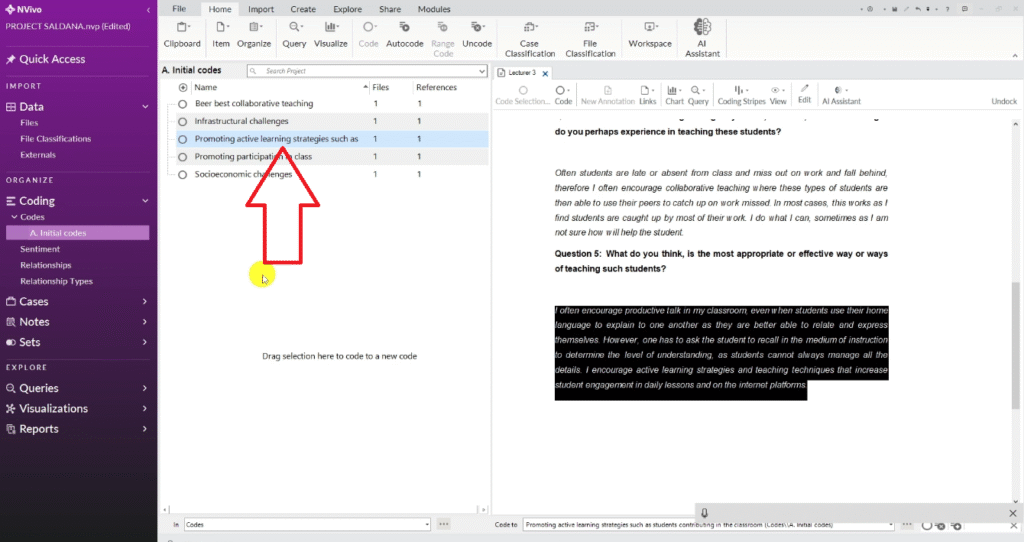Click the Undock button
Image resolution: width=1024 pixels, height=542 pixels.
coord(1003,101)
